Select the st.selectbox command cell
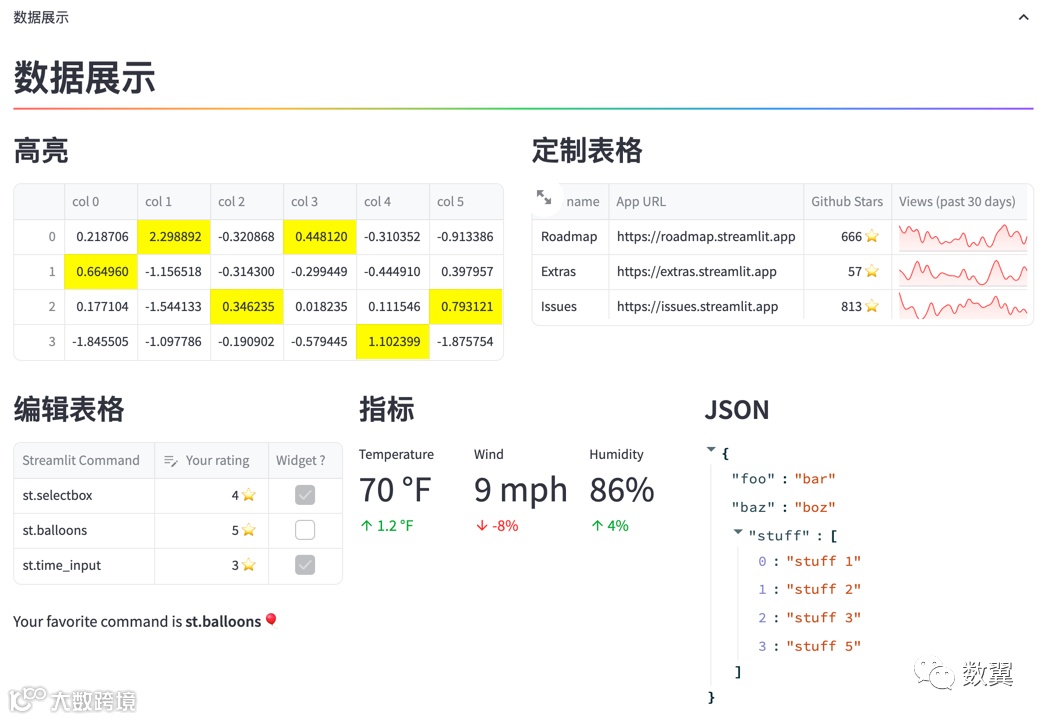The width and height of the screenshot is (1047, 720). pos(84,495)
